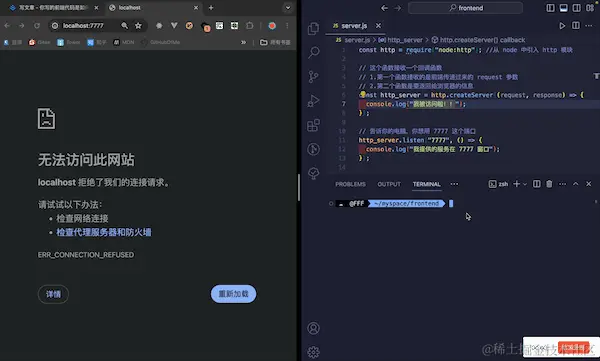This screenshot has width=600, height=361.
Task: Open the Chrome profile avatar
Action: tap(272, 26)
